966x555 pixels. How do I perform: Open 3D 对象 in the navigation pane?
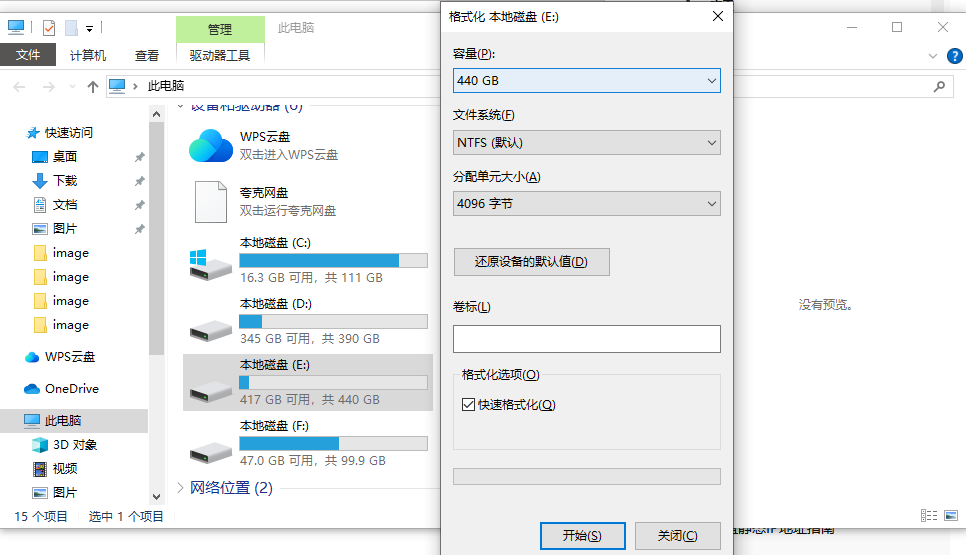point(75,445)
